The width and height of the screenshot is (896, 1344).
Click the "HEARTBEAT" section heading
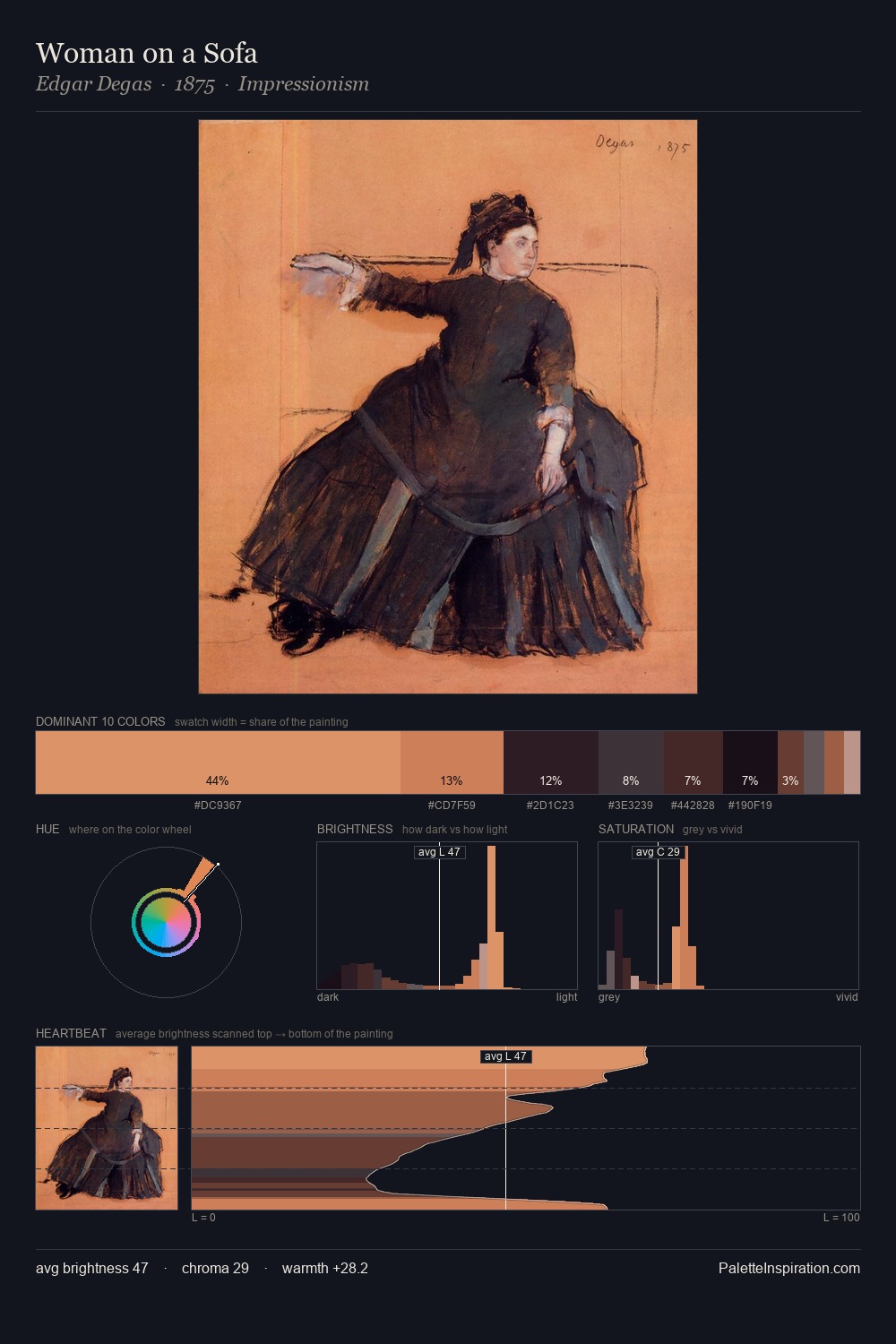click(71, 1033)
